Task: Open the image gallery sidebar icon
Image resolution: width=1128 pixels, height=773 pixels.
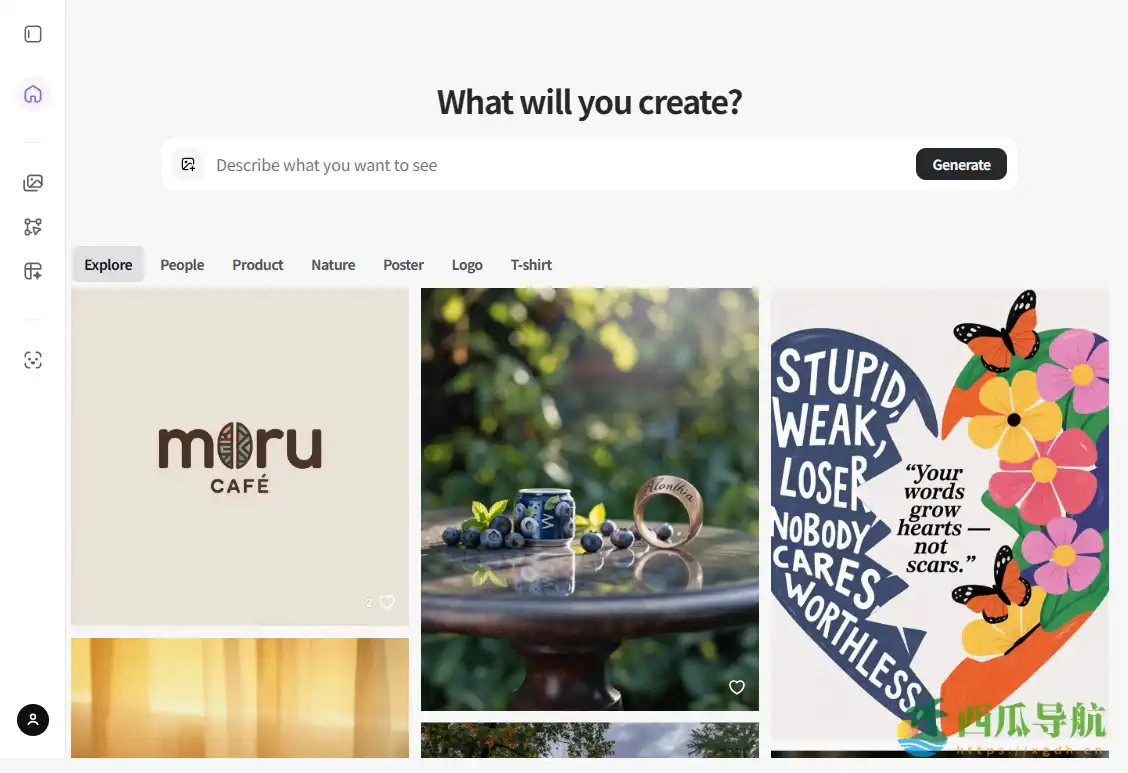Action: (x=33, y=183)
